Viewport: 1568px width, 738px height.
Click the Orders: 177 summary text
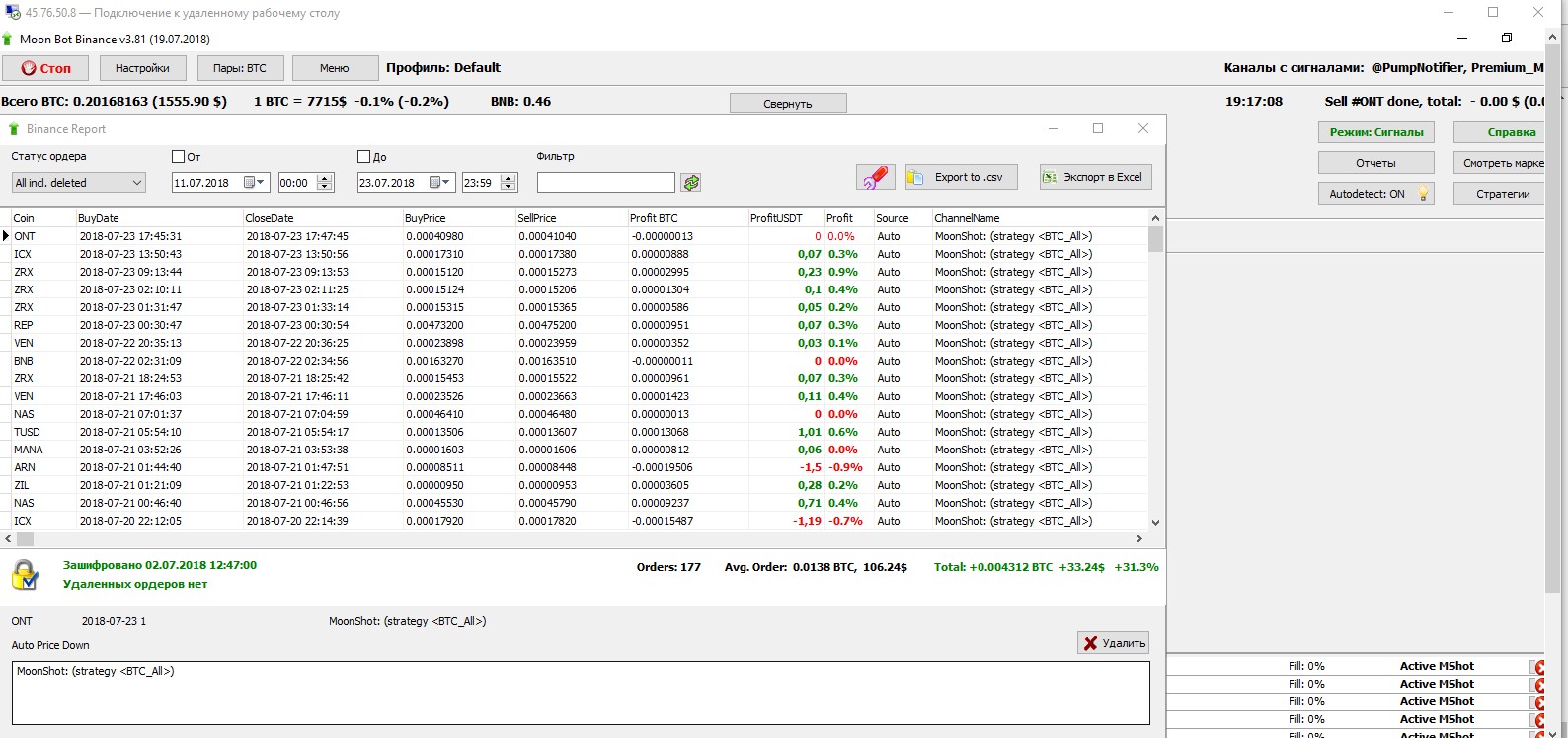click(668, 567)
